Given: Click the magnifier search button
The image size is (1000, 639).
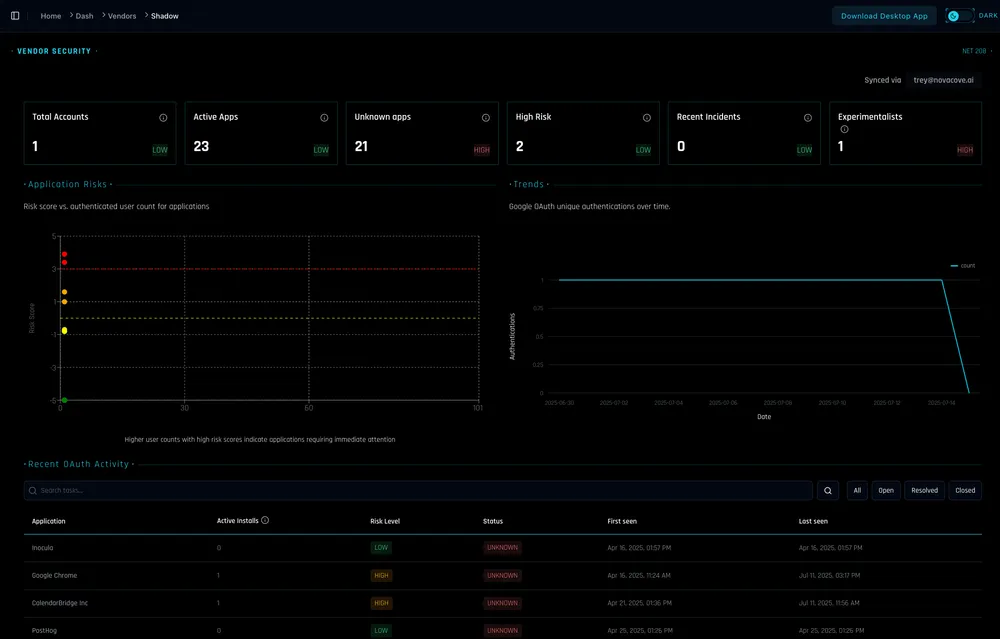Looking at the screenshot, I should click(829, 490).
